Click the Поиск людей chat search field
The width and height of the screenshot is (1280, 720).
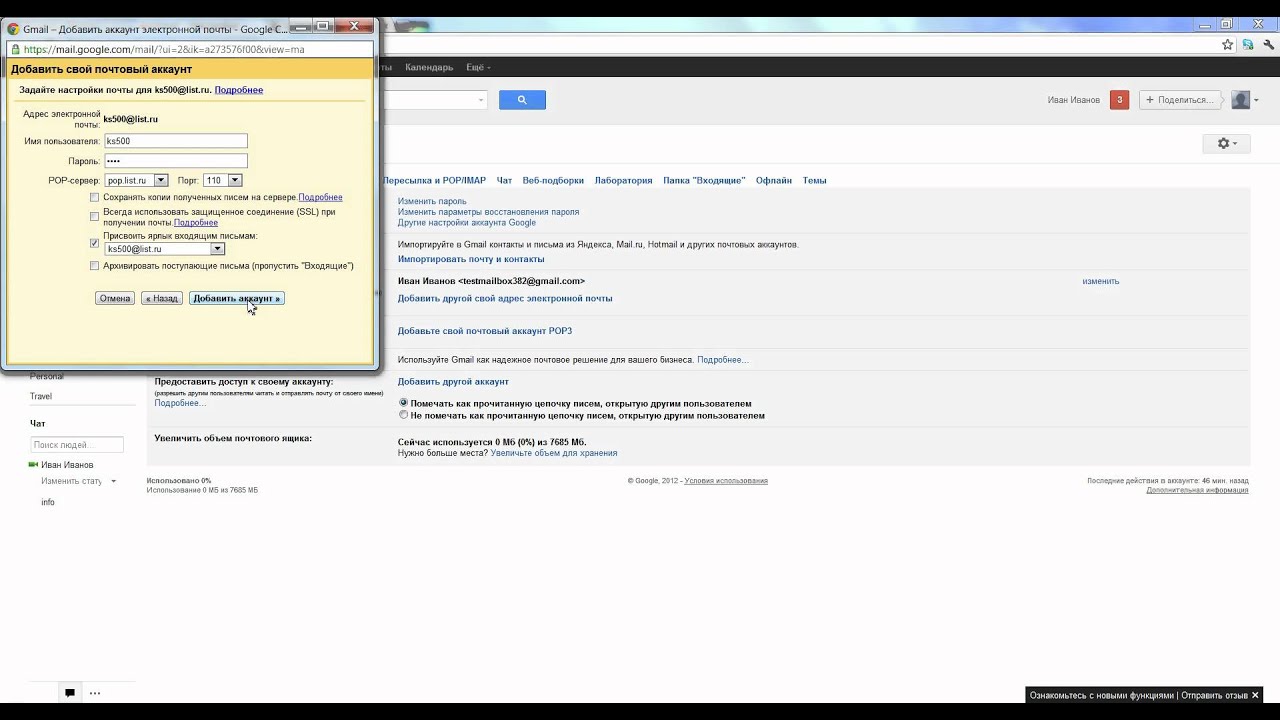(77, 444)
